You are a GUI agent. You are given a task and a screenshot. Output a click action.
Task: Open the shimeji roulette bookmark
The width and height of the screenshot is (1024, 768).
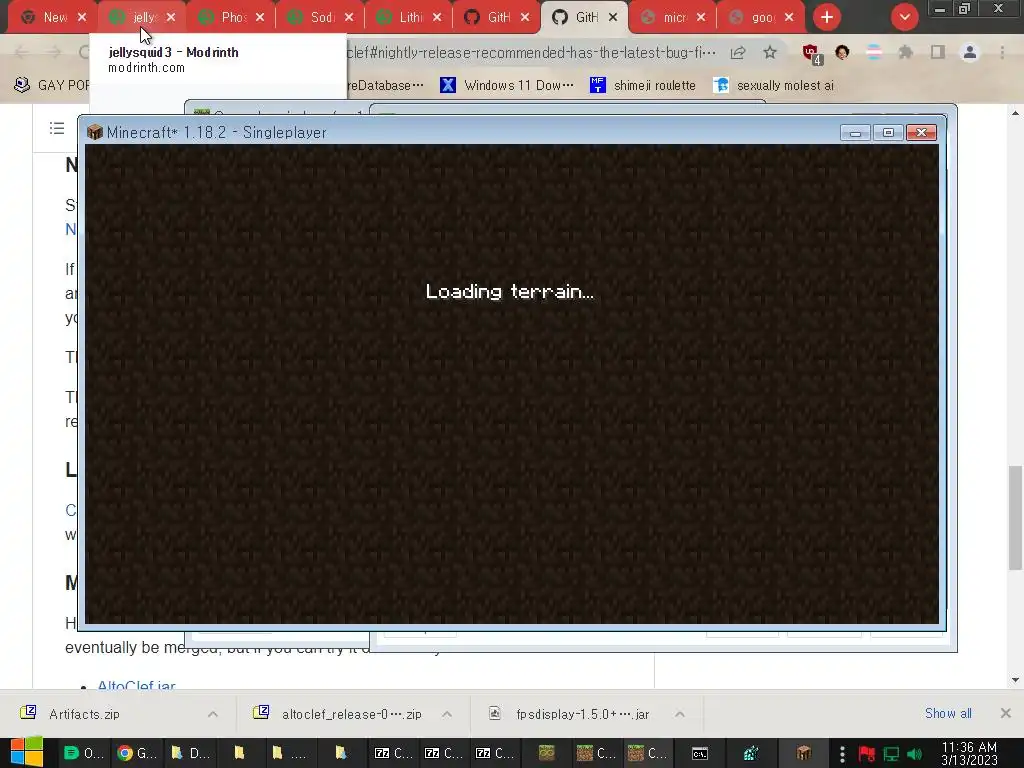[643, 85]
